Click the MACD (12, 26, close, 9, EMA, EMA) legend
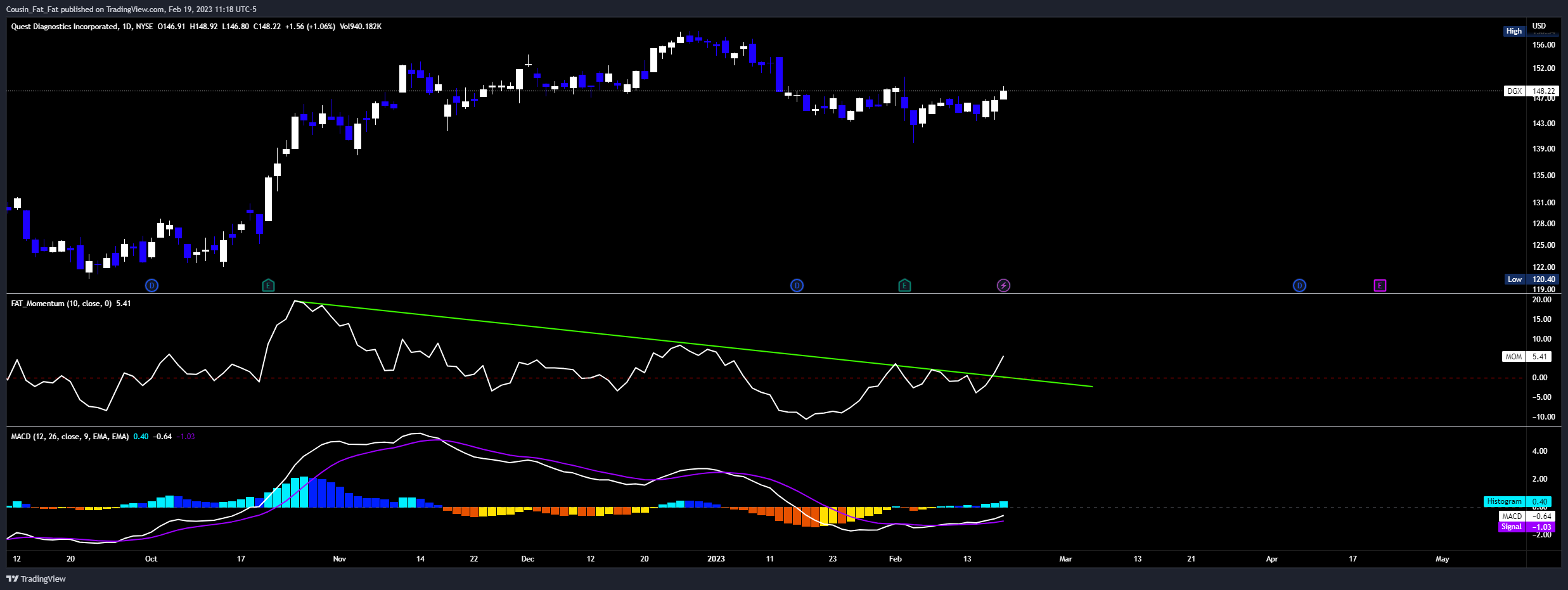This screenshot has width=1568, height=590. tap(70, 437)
